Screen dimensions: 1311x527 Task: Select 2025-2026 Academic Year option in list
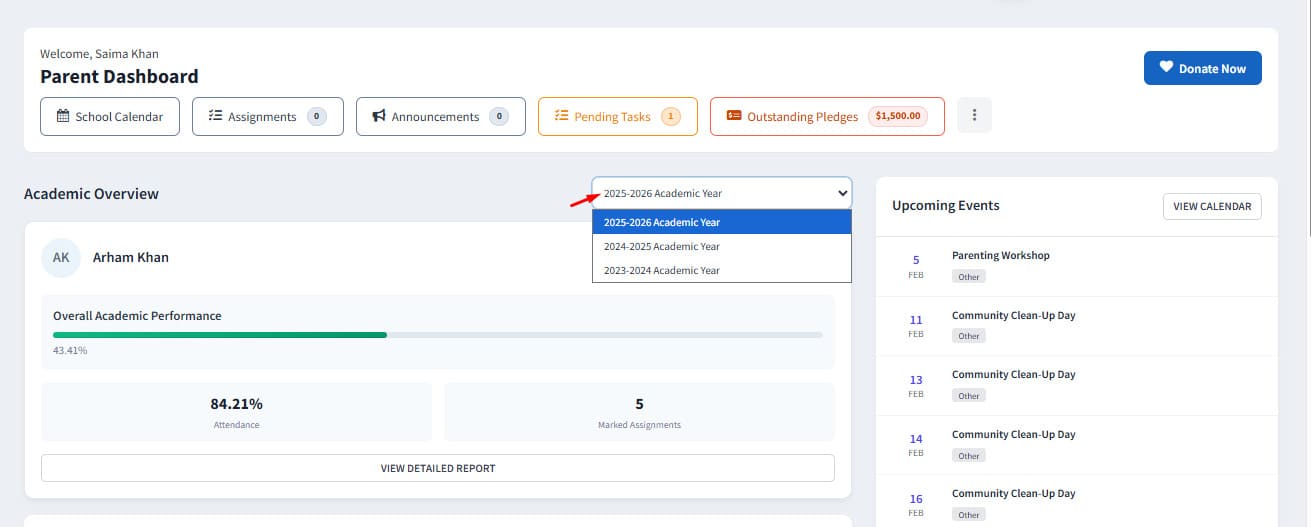pos(722,222)
